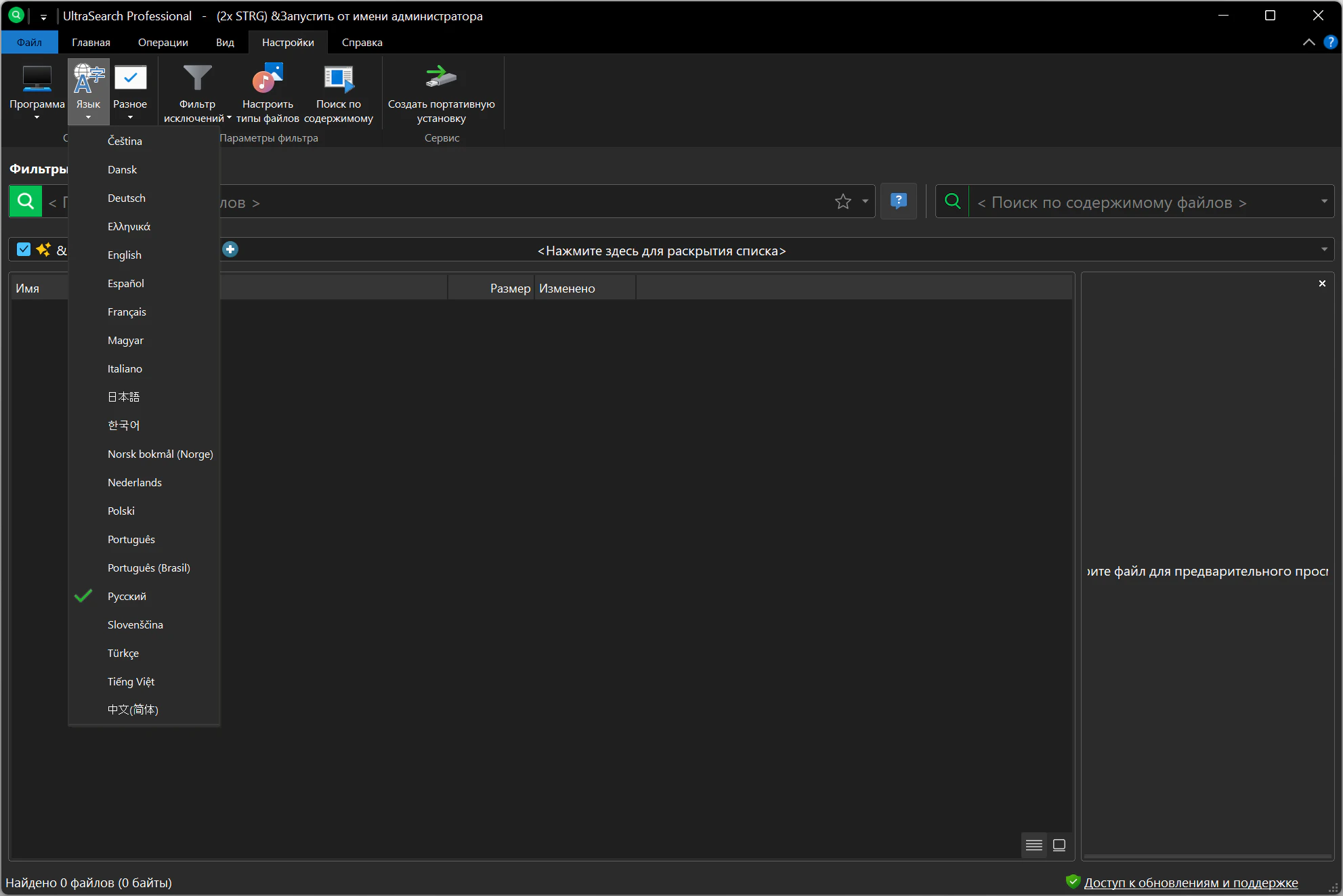Click the favorites star icon

click(x=843, y=202)
